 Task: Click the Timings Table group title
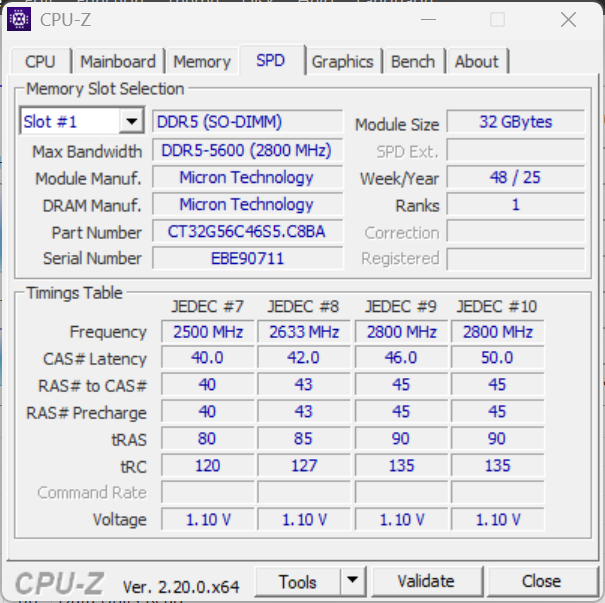coord(74,293)
